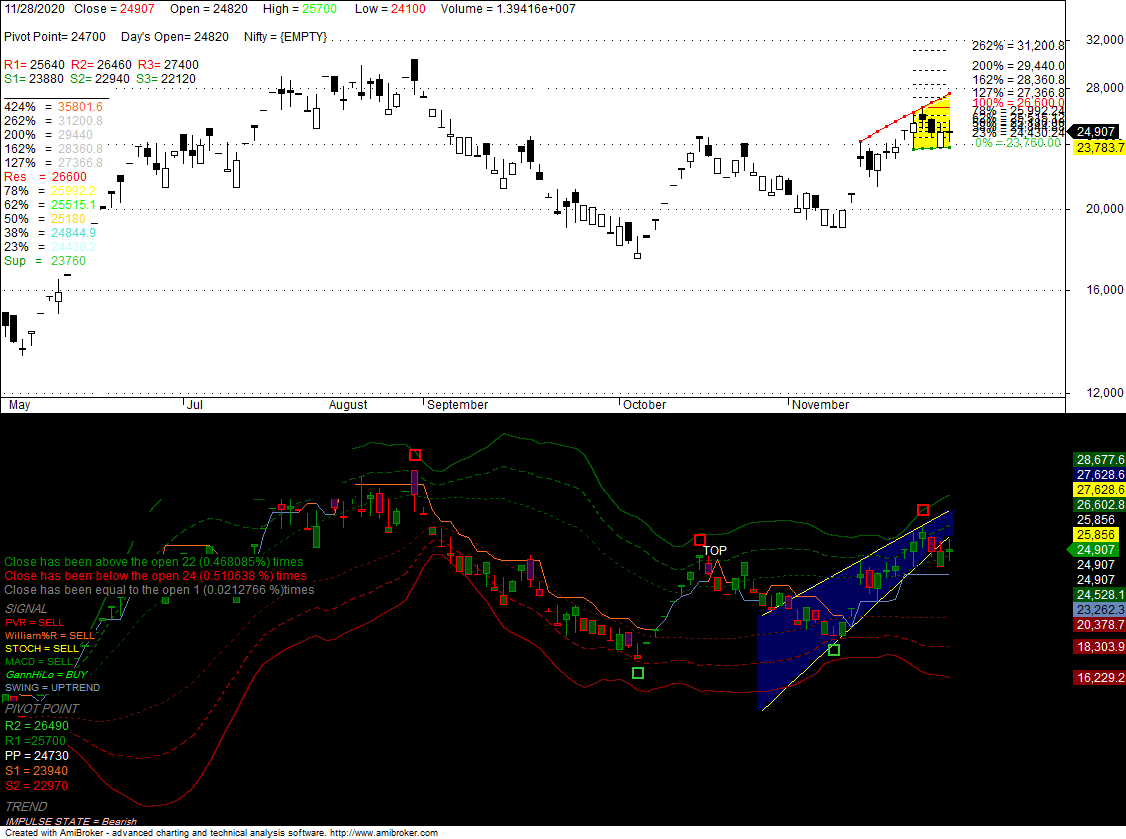Click the 'Close has been equal to the open' line
The width and height of the screenshot is (1126, 839).
(159, 590)
